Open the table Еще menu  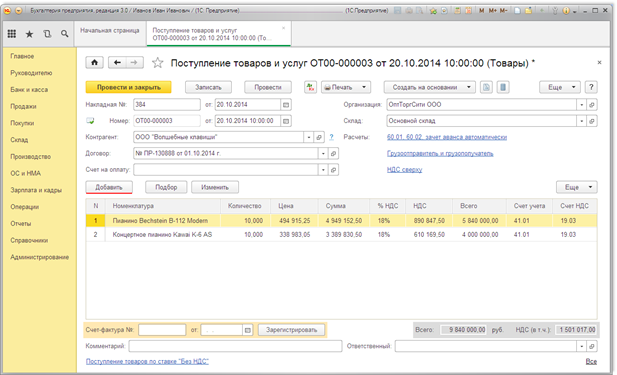tap(576, 187)
